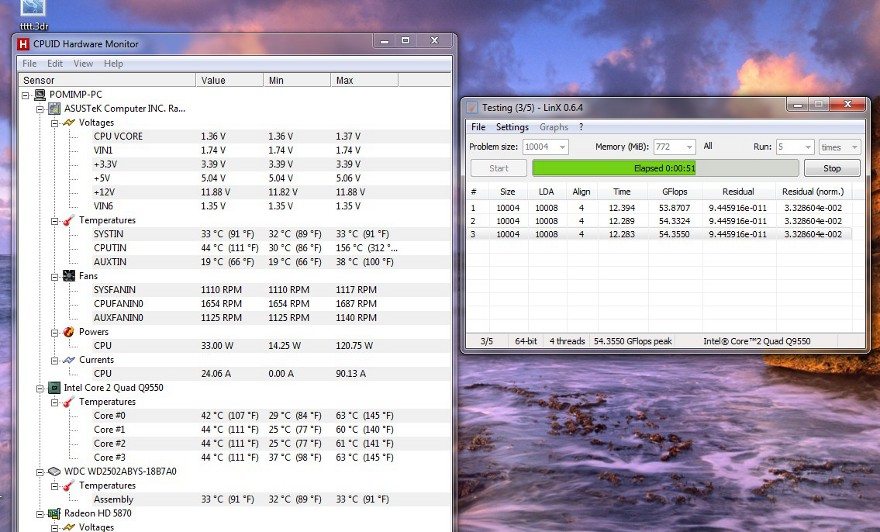The height and width of the screenshot is (532, 880).
Task: Click the Intel Core 2 Quad chip icon
Action: (54, 387)
